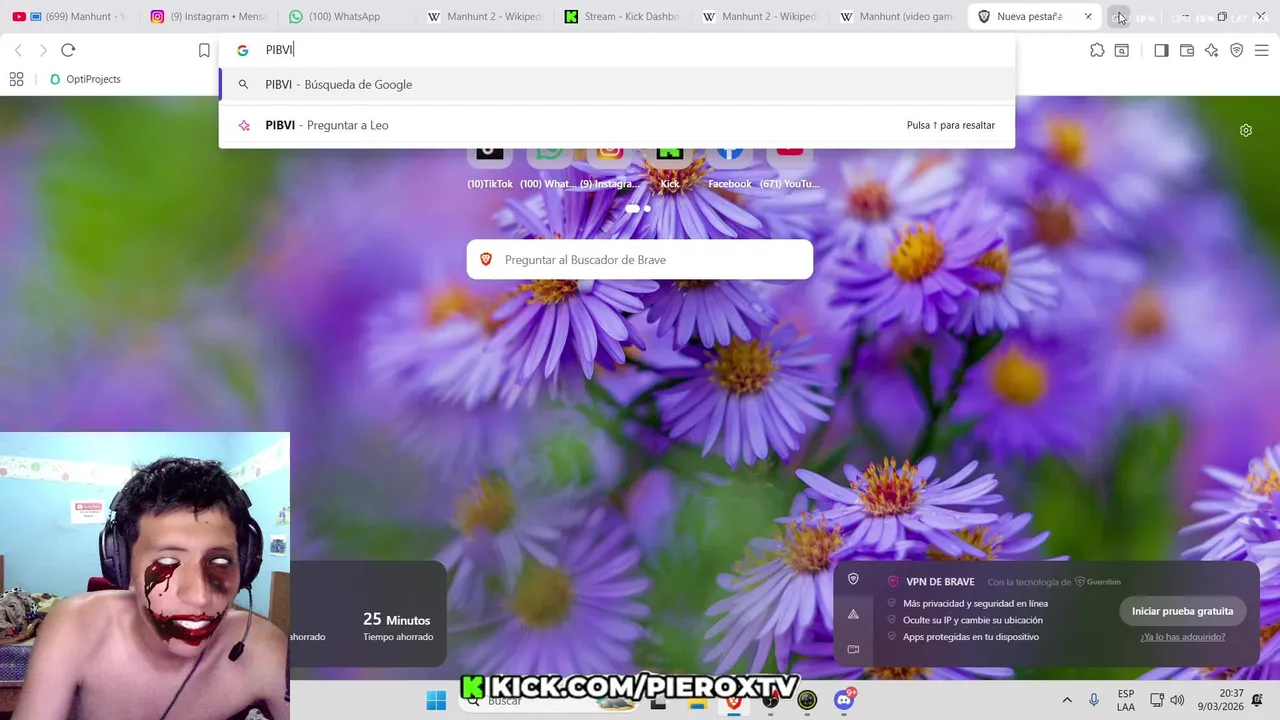Open Discord from the taskbar
Viewport: 1280px width, 720px height.
844,700
